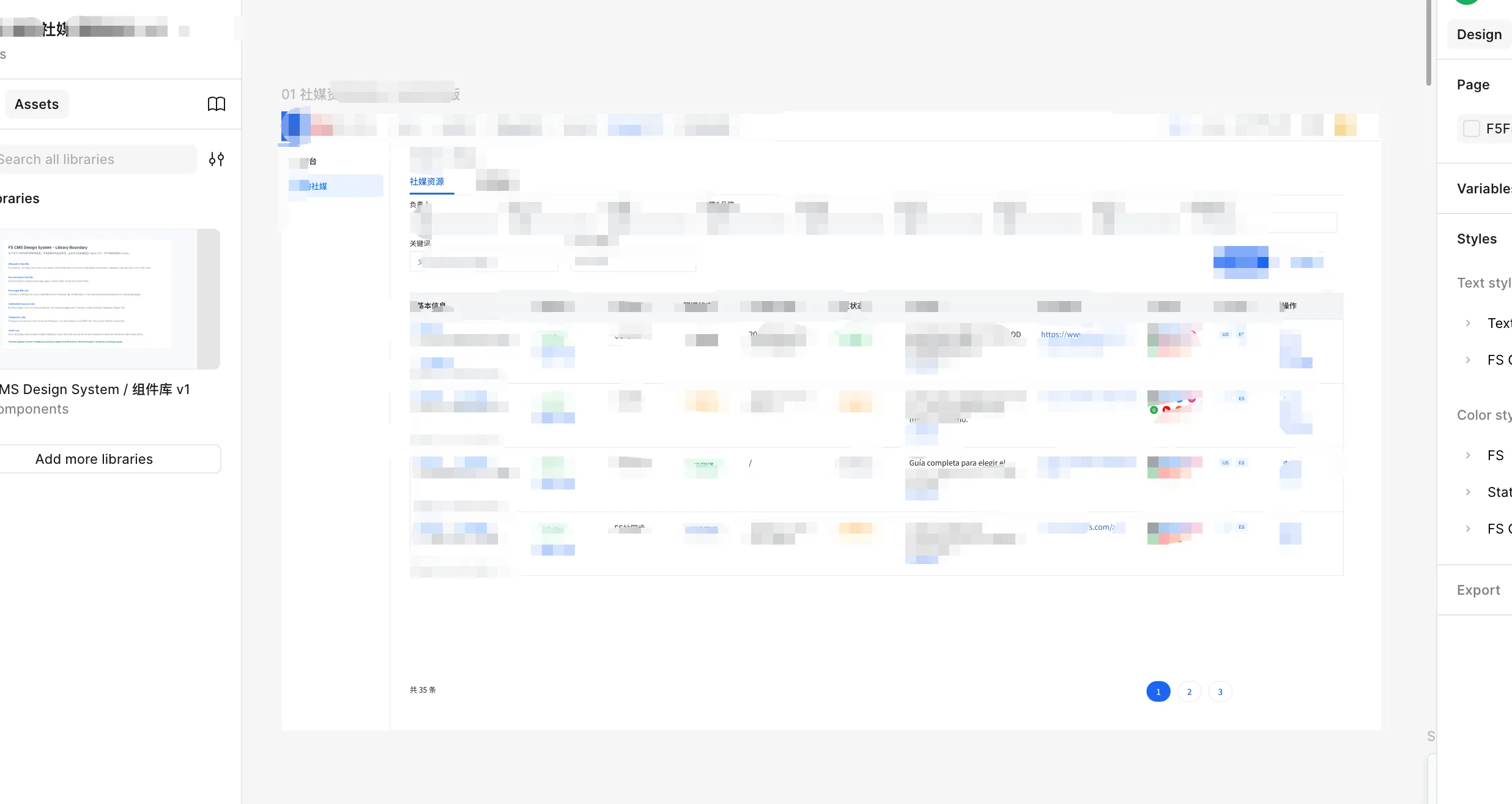Expand the first FS group under Color styles
The height and width of the screenshot is (804, 1512).
coord(1468,455)
